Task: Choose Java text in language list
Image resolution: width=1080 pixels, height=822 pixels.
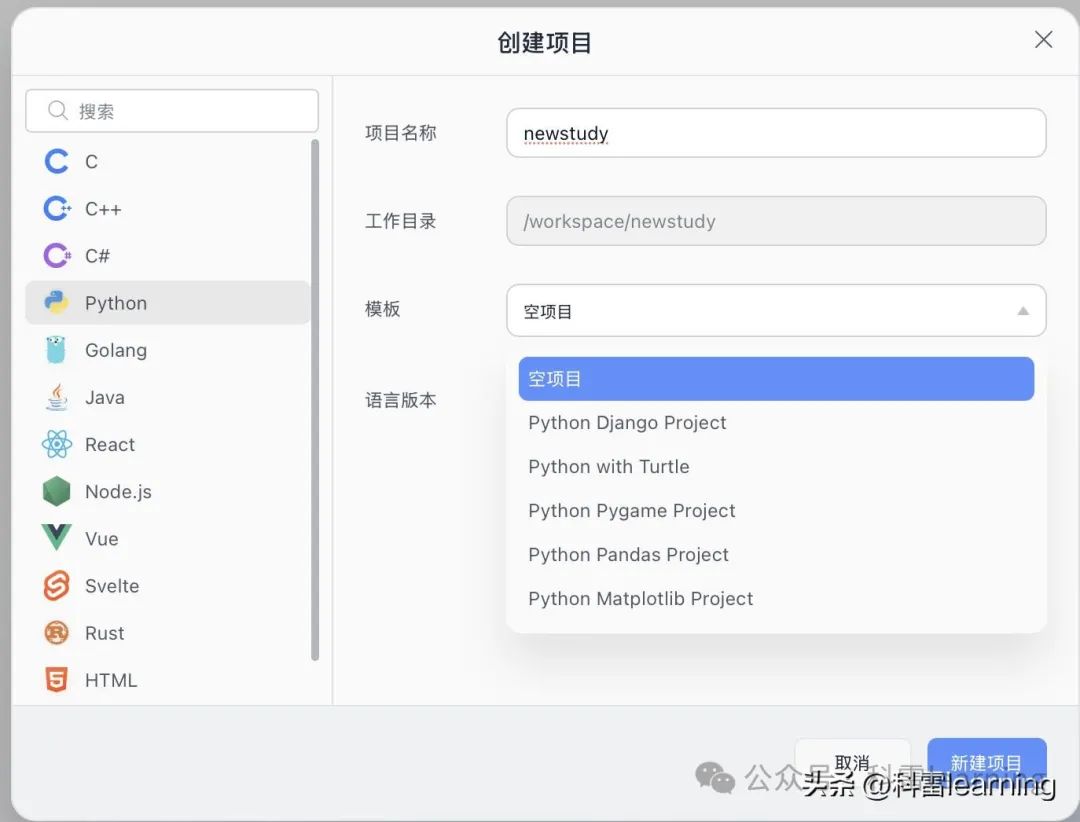Action: tap(105, 398)
